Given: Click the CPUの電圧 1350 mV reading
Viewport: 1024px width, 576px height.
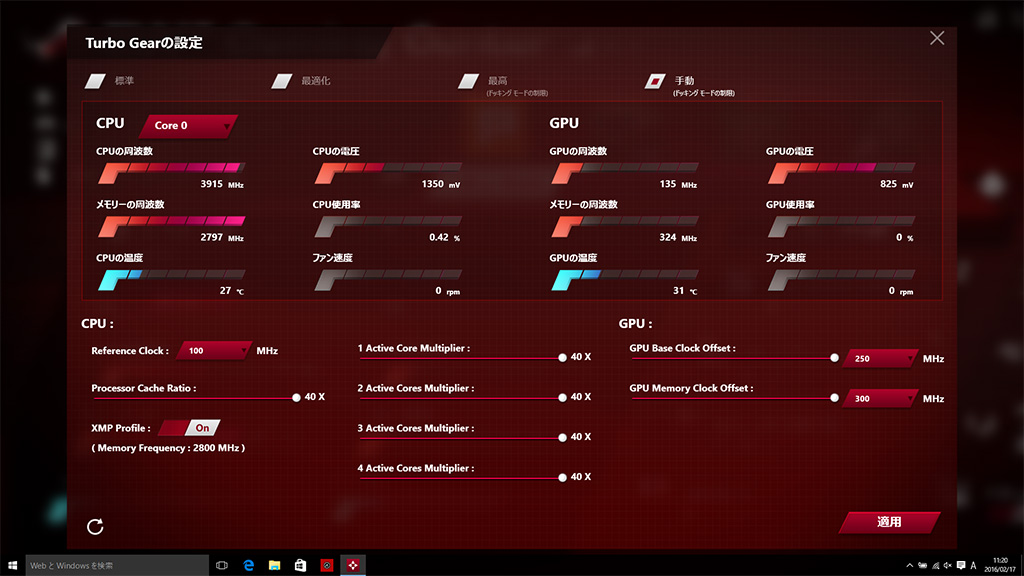Looking at the screenshot, I should tap(441, 184).
